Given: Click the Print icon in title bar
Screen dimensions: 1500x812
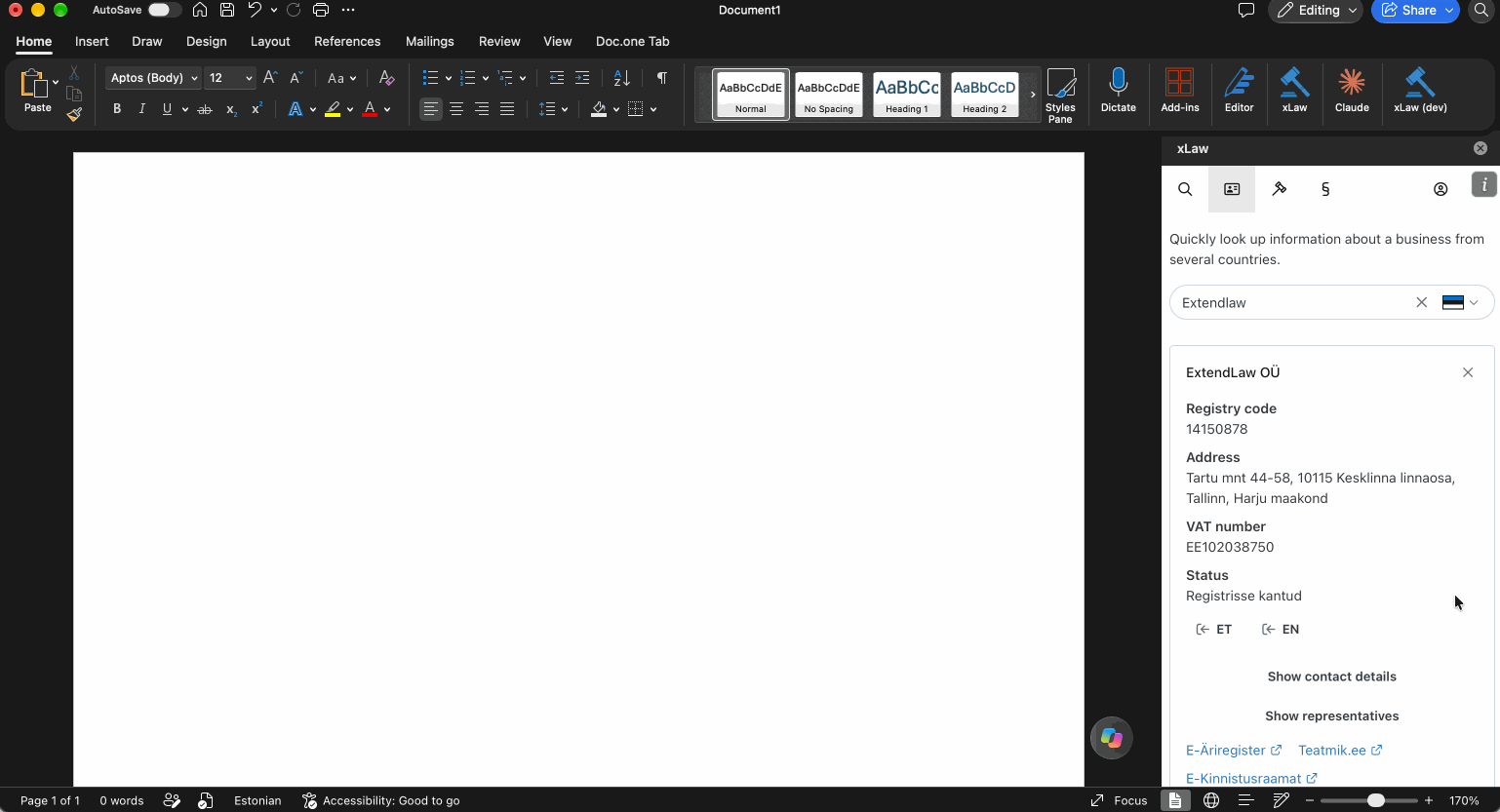Looking at the screenshot, I should pos(321,10).
